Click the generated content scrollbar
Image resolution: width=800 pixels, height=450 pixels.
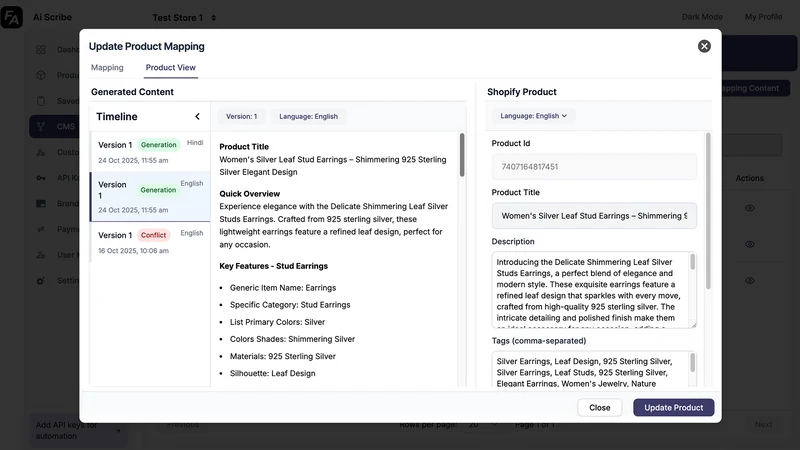(x=462, y=155)
